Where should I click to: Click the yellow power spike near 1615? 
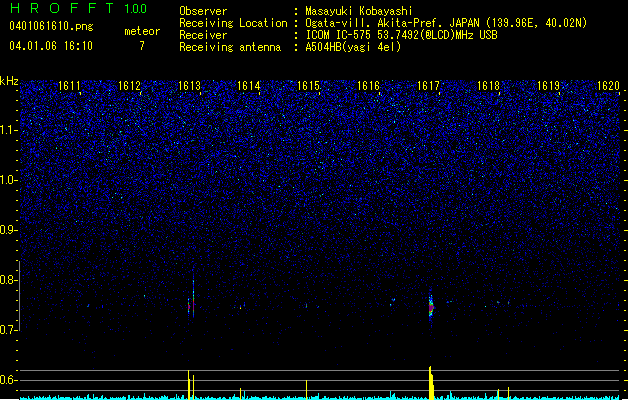pyautogui.click(x=306, y=390)
